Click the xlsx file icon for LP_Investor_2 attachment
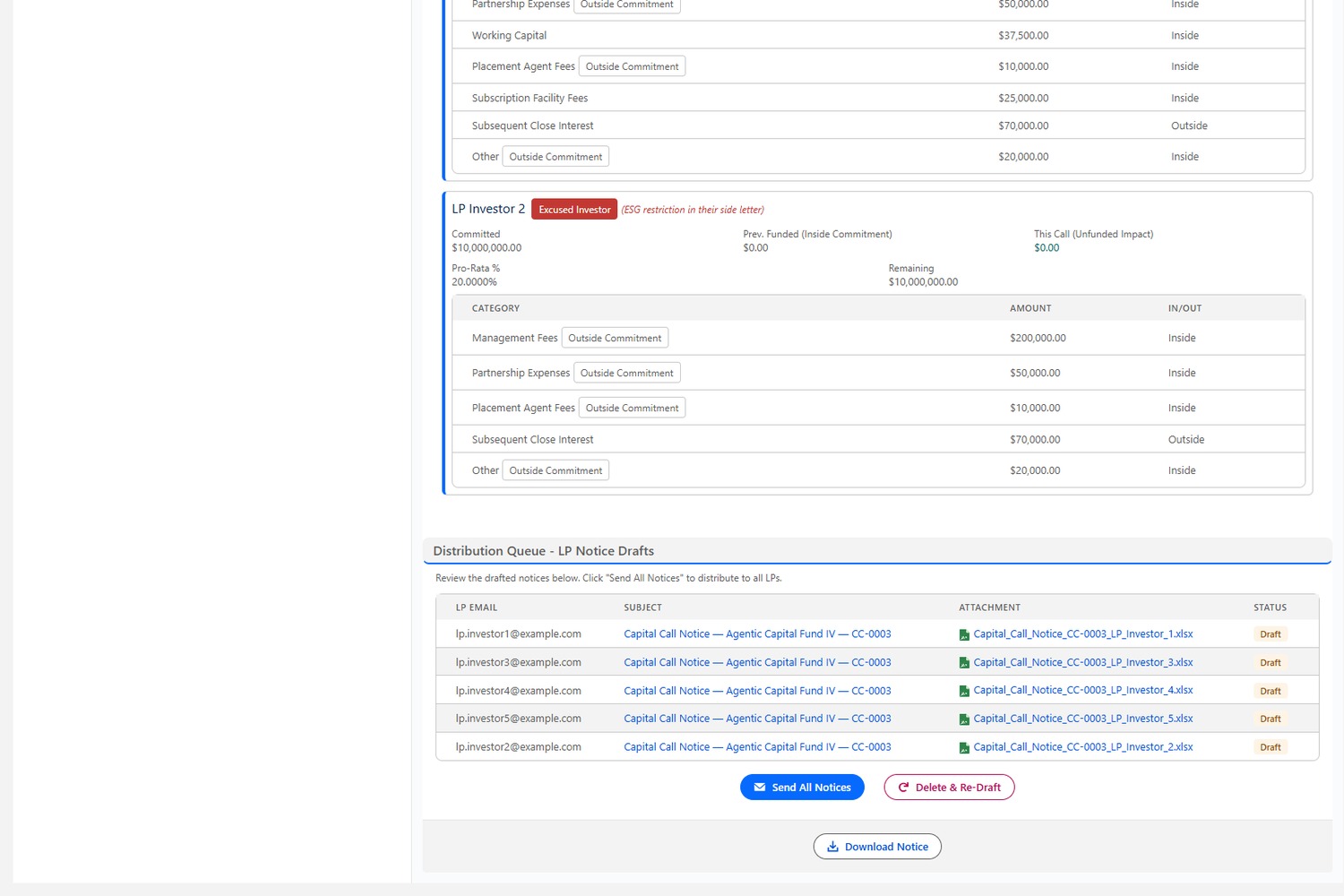This screenshot has height=896, width=1344. click(x=964, y=747)
